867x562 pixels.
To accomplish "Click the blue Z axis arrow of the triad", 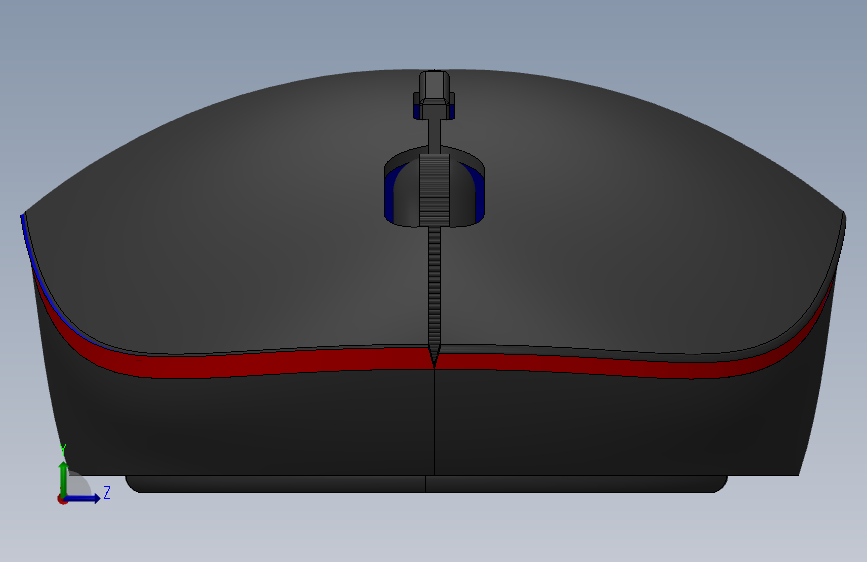I will (x=83, y=499).
